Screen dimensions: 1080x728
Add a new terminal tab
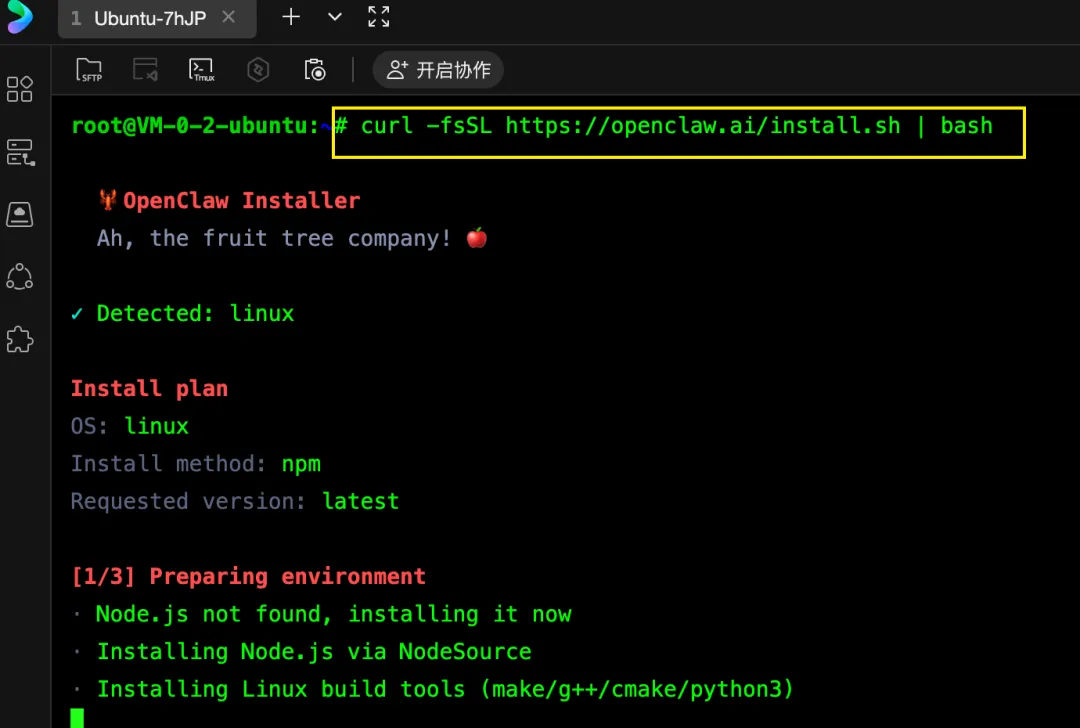click(x=291, y=17)
